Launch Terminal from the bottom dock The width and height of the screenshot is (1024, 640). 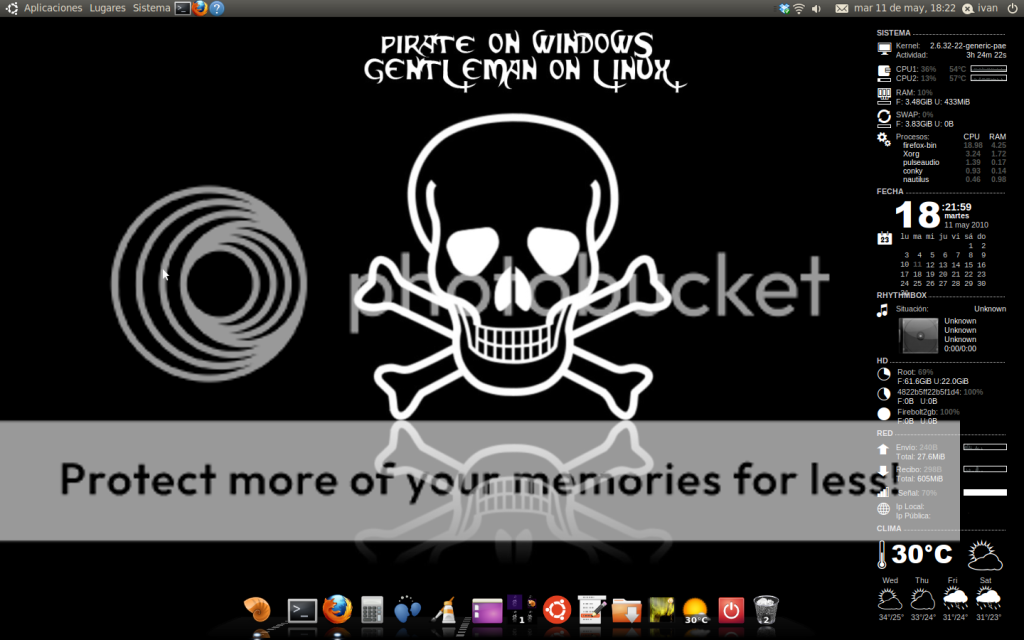[x=302, y=610]
